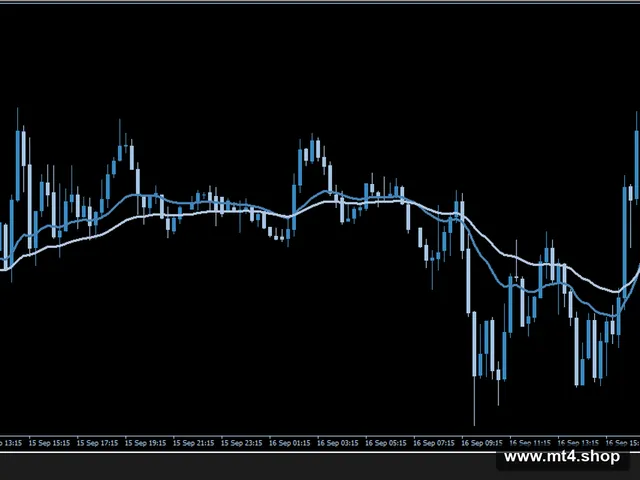Select the '15 Sep 19:15' time axis label
640x480 pixels.
145,443
